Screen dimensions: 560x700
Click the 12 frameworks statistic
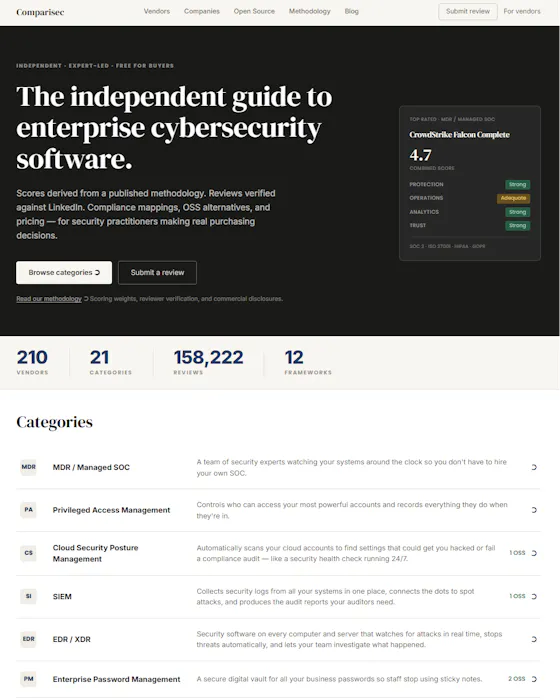[x=308, y=362]
